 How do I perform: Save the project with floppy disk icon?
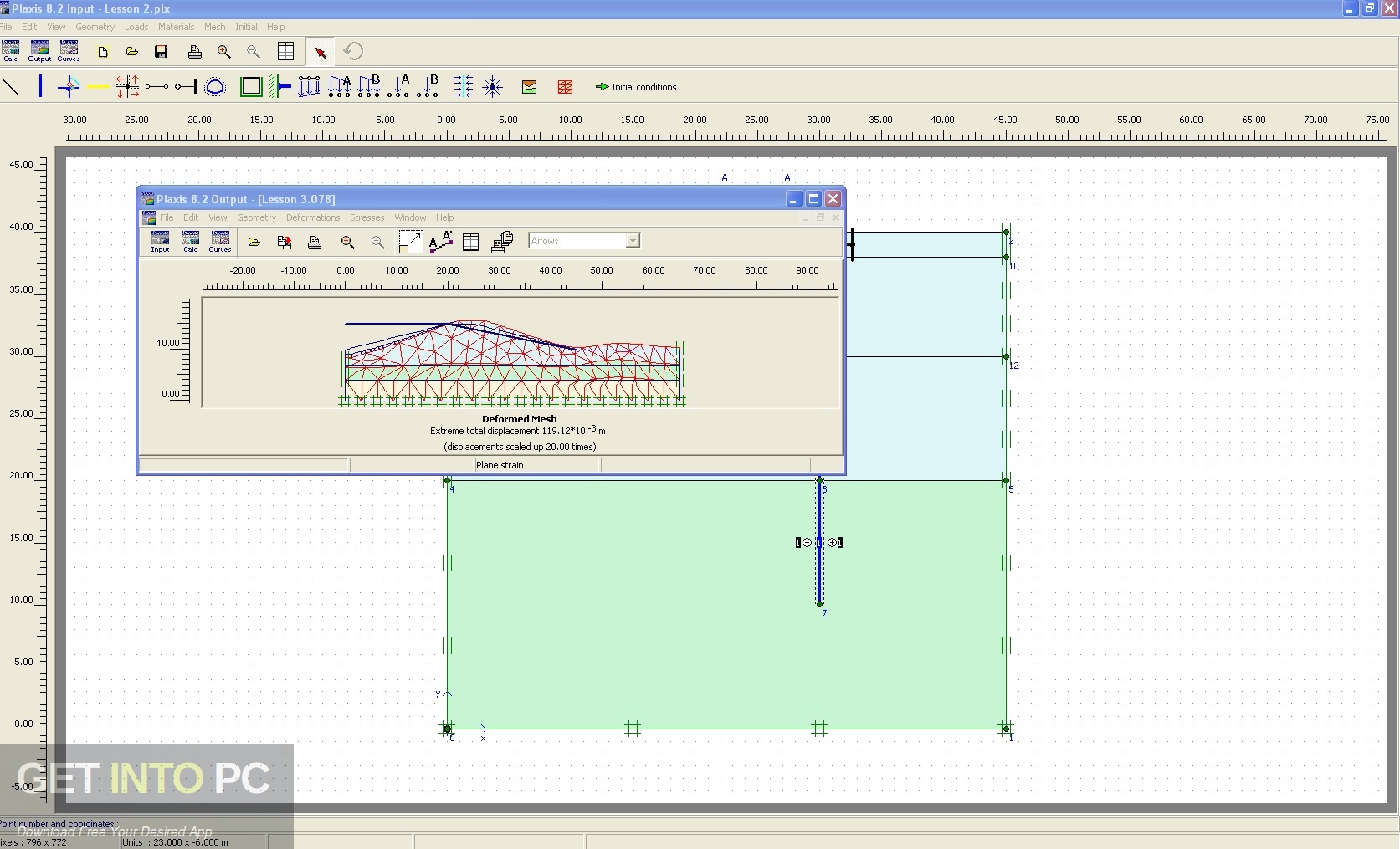coord(162,52)
